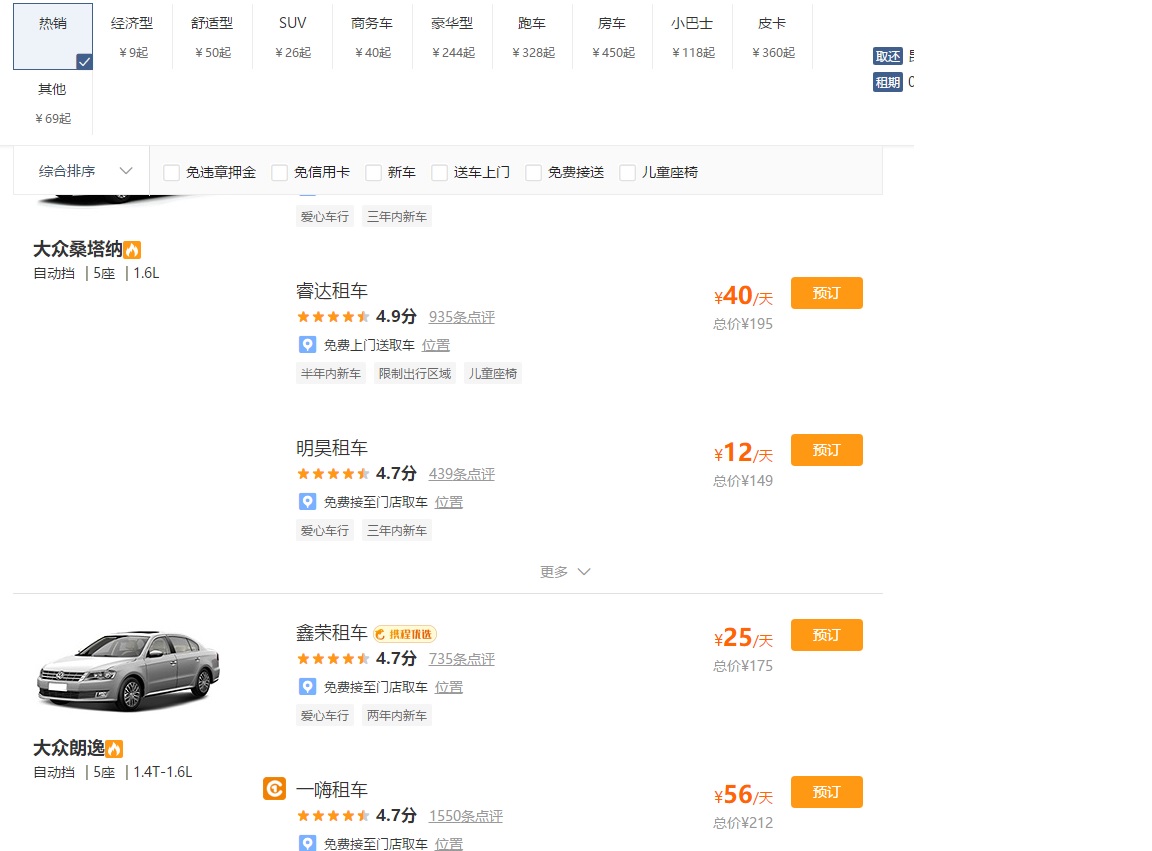Click the blue 租期 label at top right

886,82
